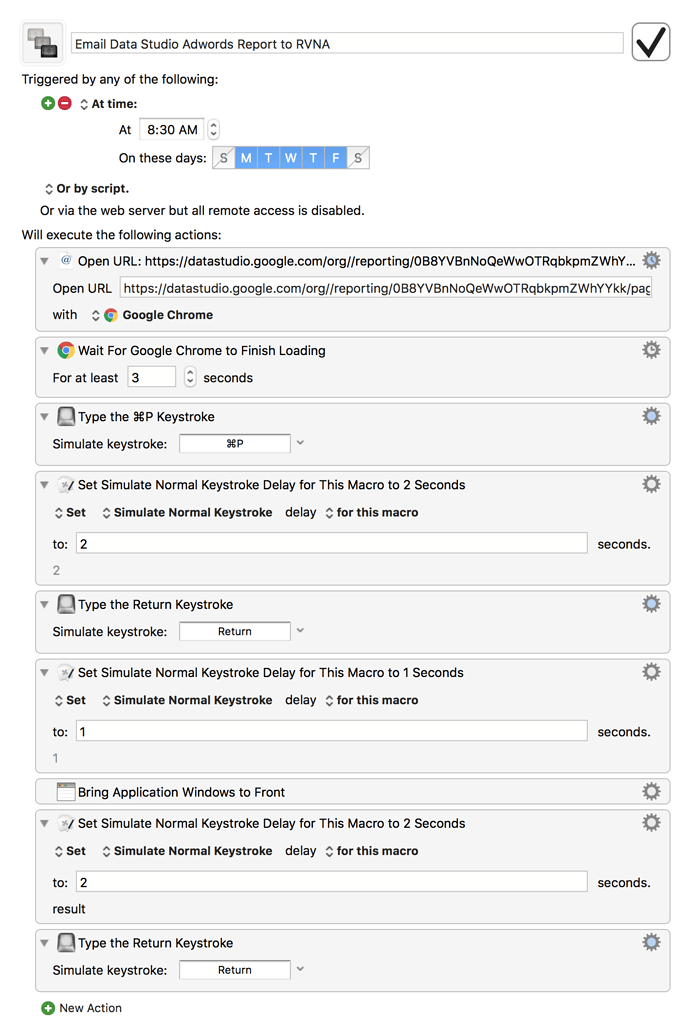Click the delay value field containing 1

(331, 731)
